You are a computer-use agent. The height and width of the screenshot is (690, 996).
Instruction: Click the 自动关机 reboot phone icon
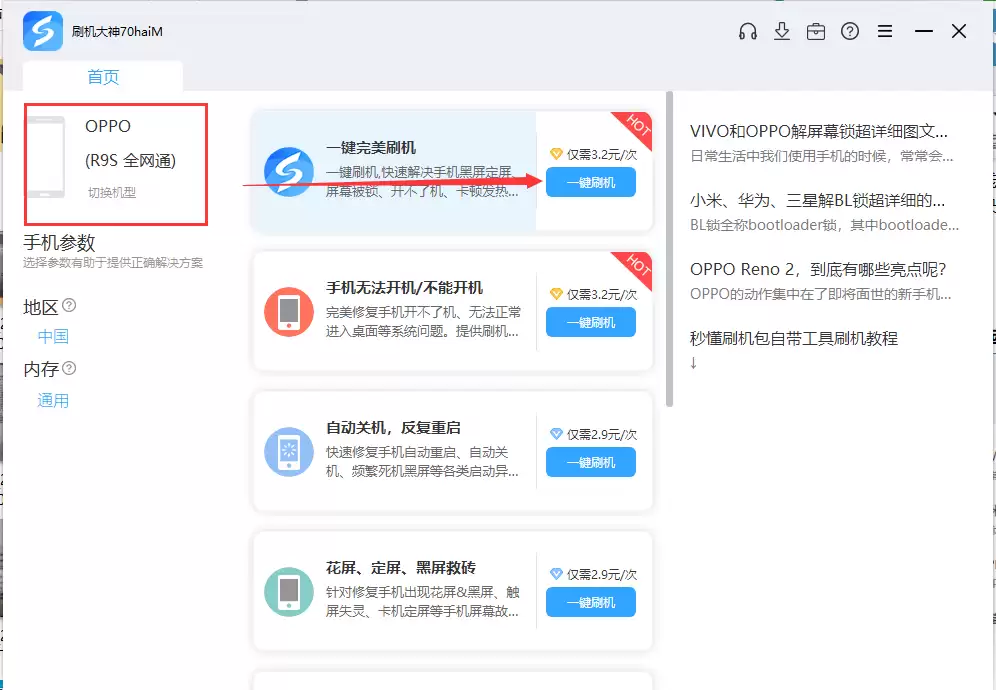(x=289, y=452)
